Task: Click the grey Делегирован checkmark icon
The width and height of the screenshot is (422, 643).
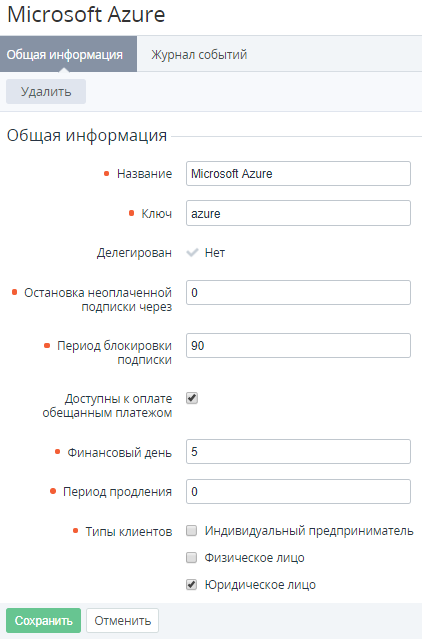Action: (x=192, y=253)
